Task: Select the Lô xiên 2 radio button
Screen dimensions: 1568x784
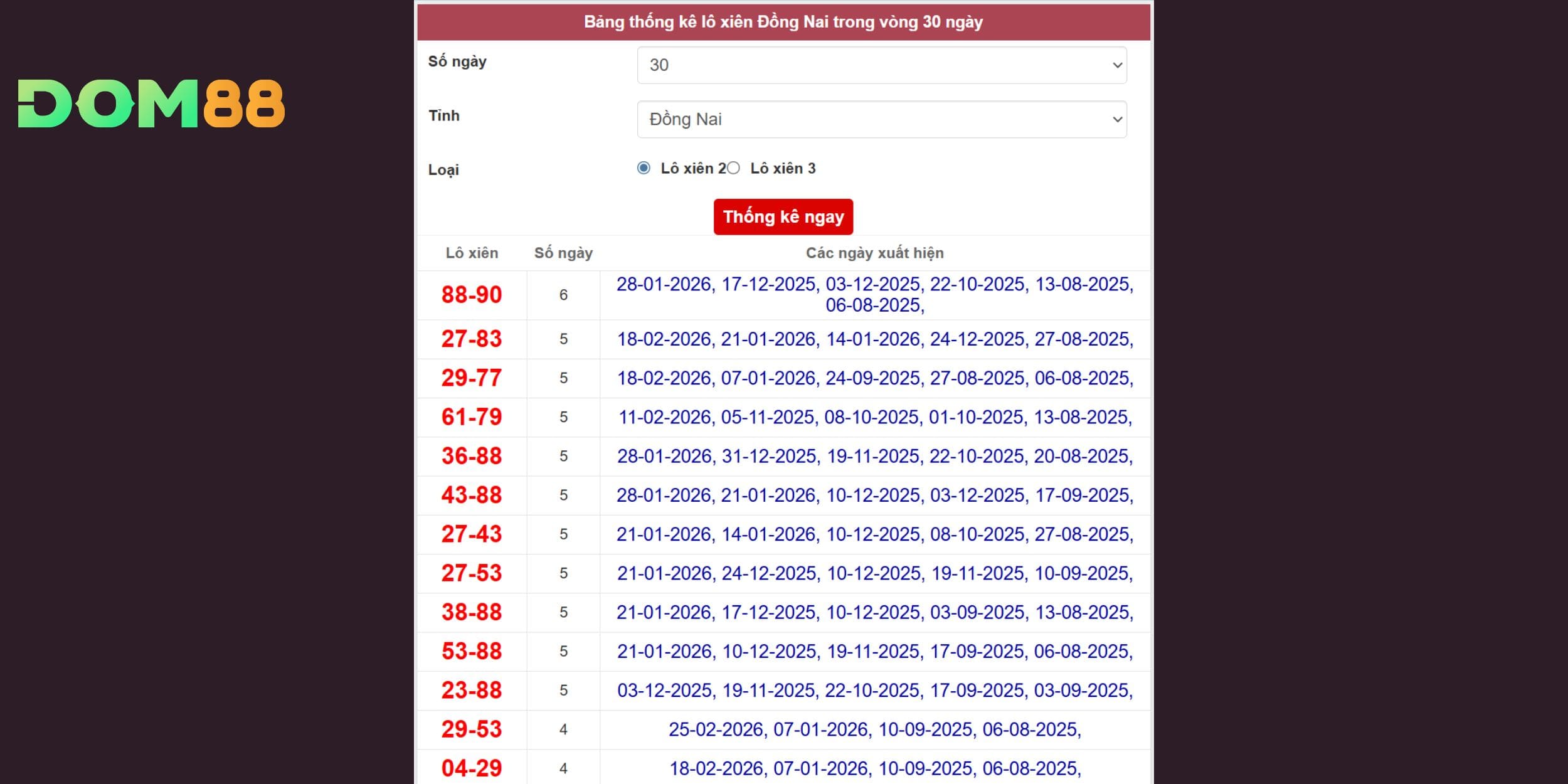Action: coord(644,168)
